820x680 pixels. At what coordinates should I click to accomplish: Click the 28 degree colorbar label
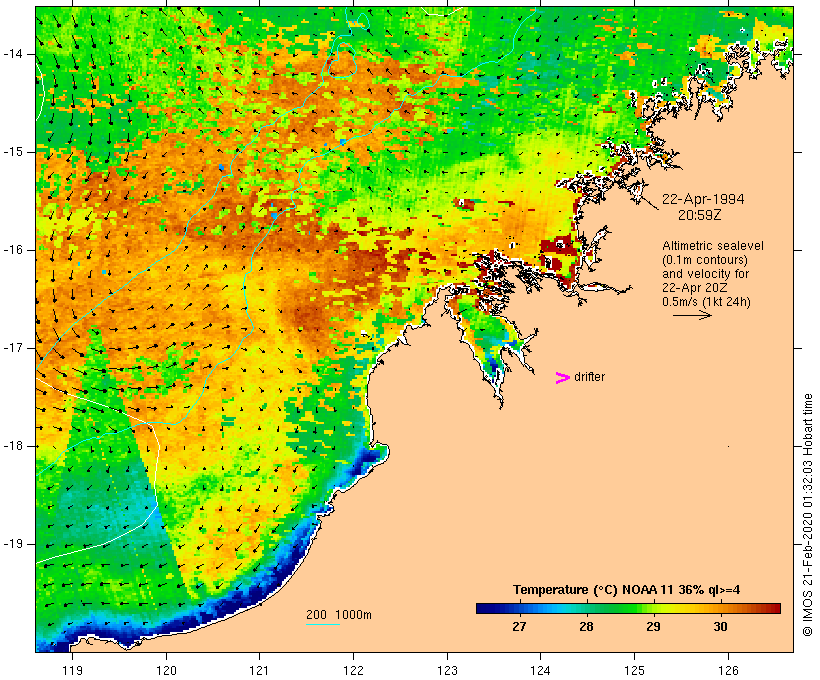(586, 627)
